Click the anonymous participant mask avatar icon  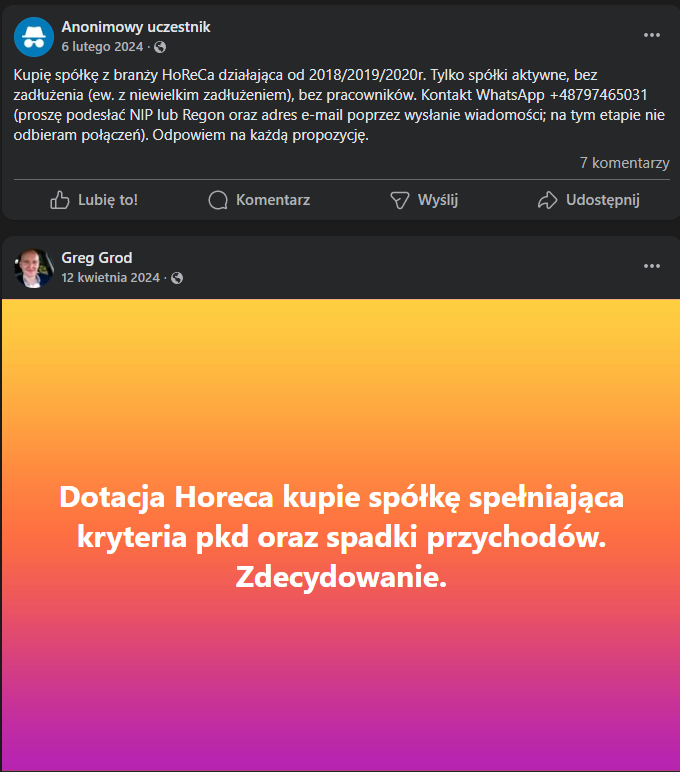34,36
